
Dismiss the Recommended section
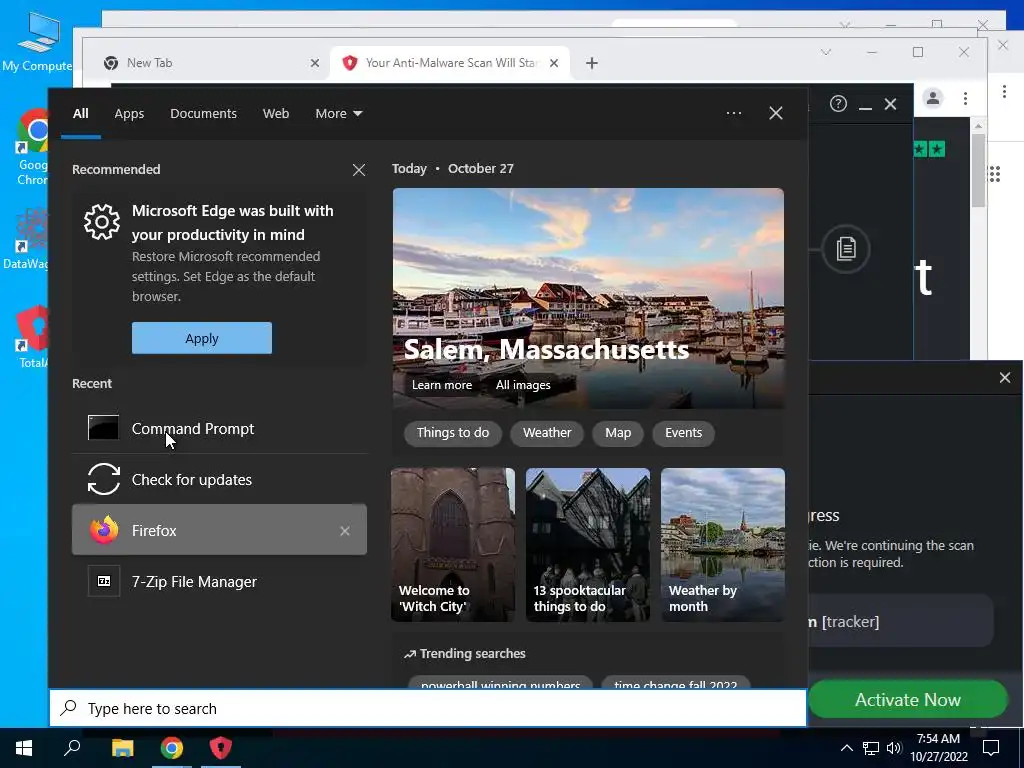tap(359, 170)
